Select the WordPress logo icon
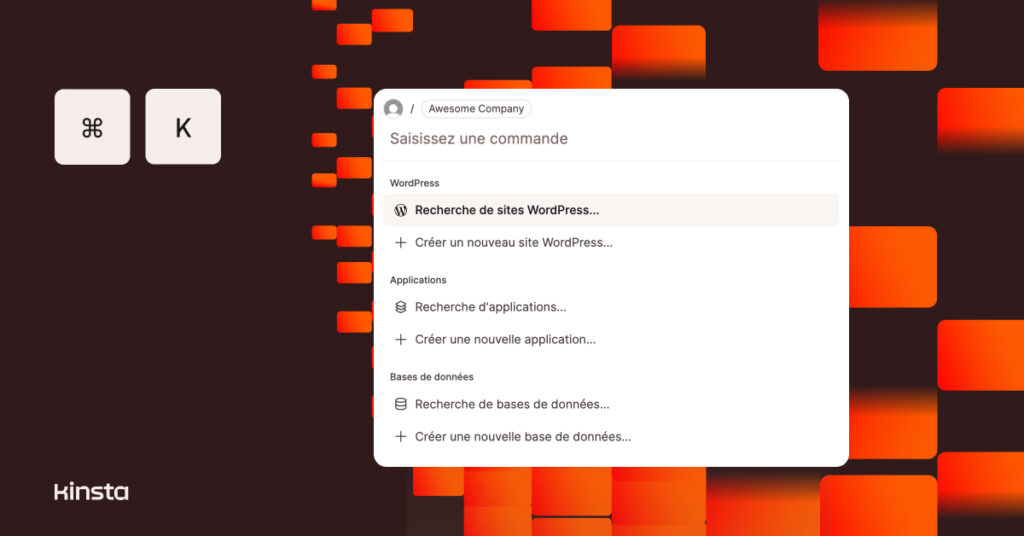The height and width of the screenshot is (536, 1024). point(400,210)
